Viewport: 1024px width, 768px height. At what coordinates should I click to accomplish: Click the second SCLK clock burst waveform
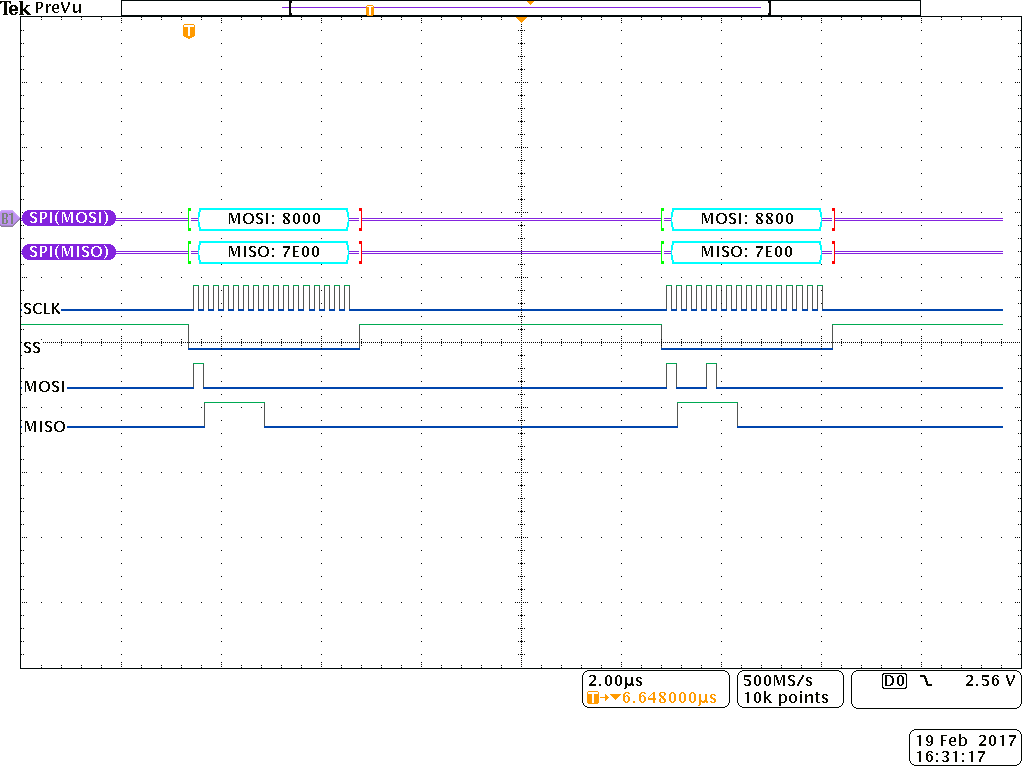[x=744, y=297]
